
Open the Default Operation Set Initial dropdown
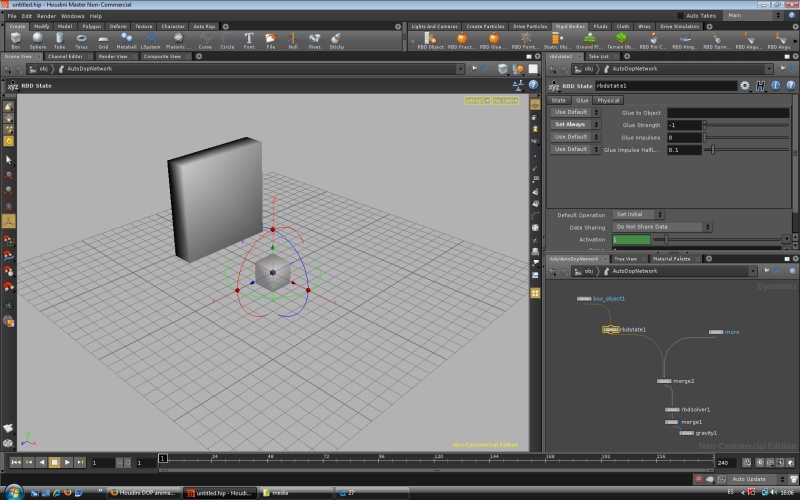point(638,214)
